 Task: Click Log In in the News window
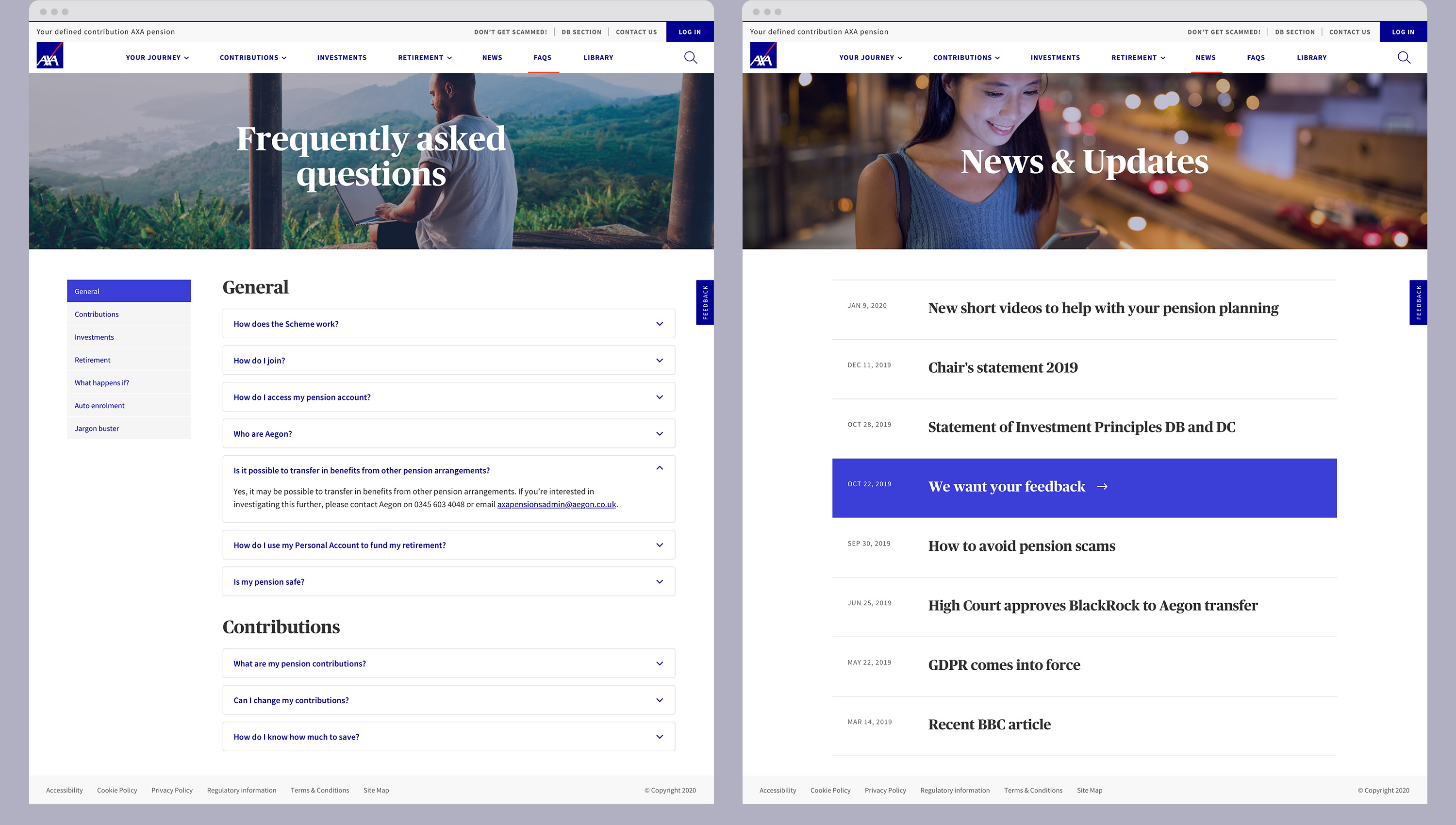click(x=1403, y=32)
